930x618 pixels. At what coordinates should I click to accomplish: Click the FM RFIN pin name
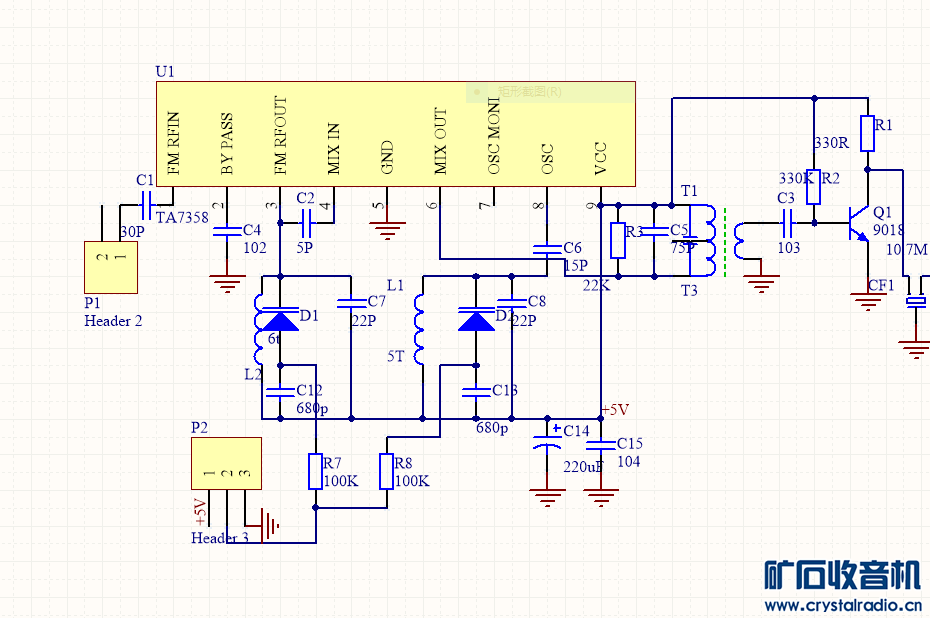point(173,144)
